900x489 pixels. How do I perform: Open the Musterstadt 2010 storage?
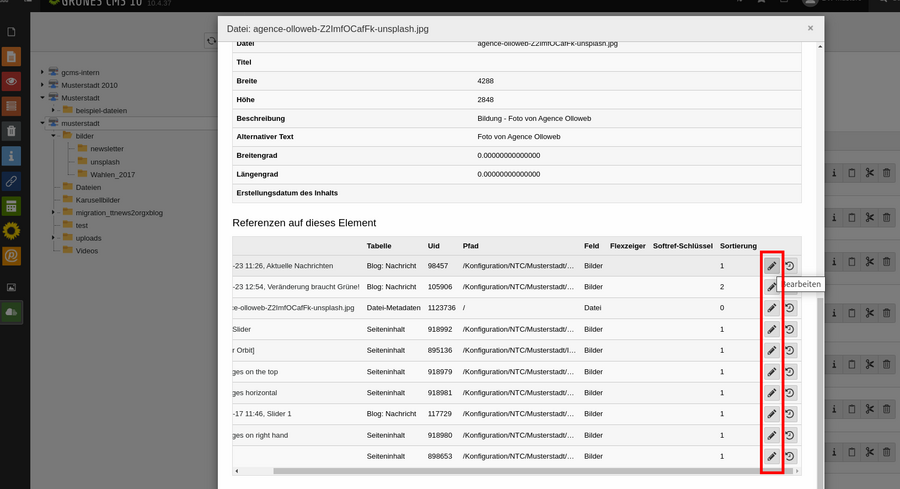[x=89, y=85]
